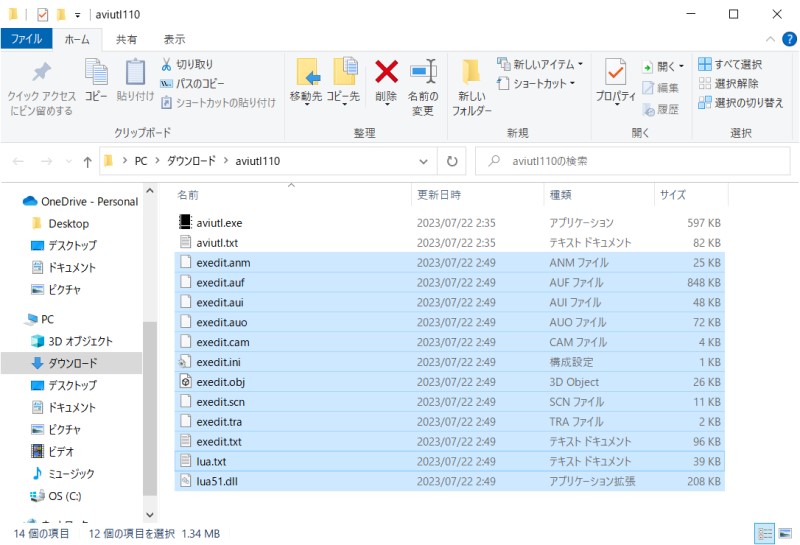Open the コピー先 (Copy to) button

[343, 82]
